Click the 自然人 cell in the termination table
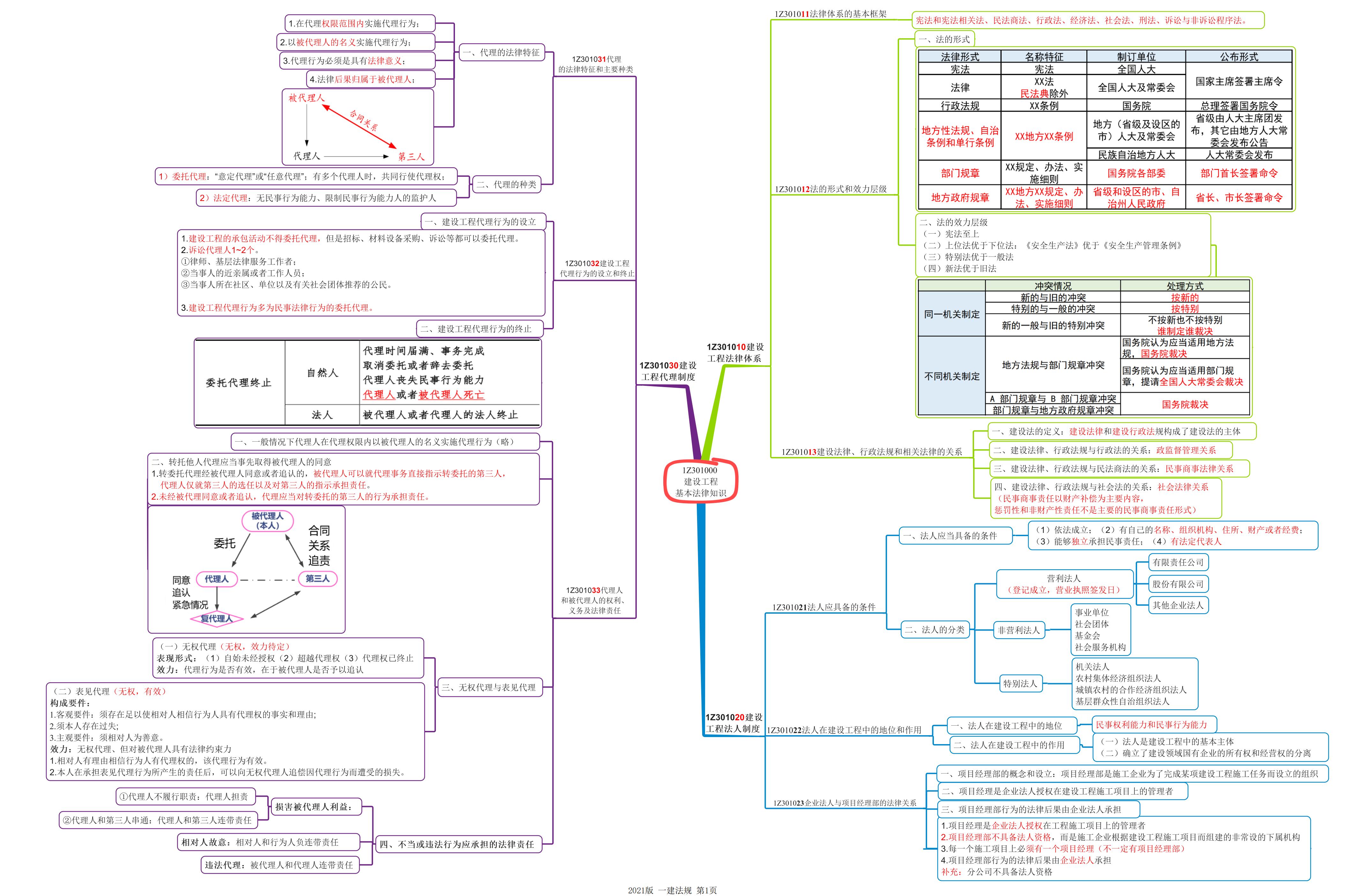The image size is (1346, 896). 322,373
